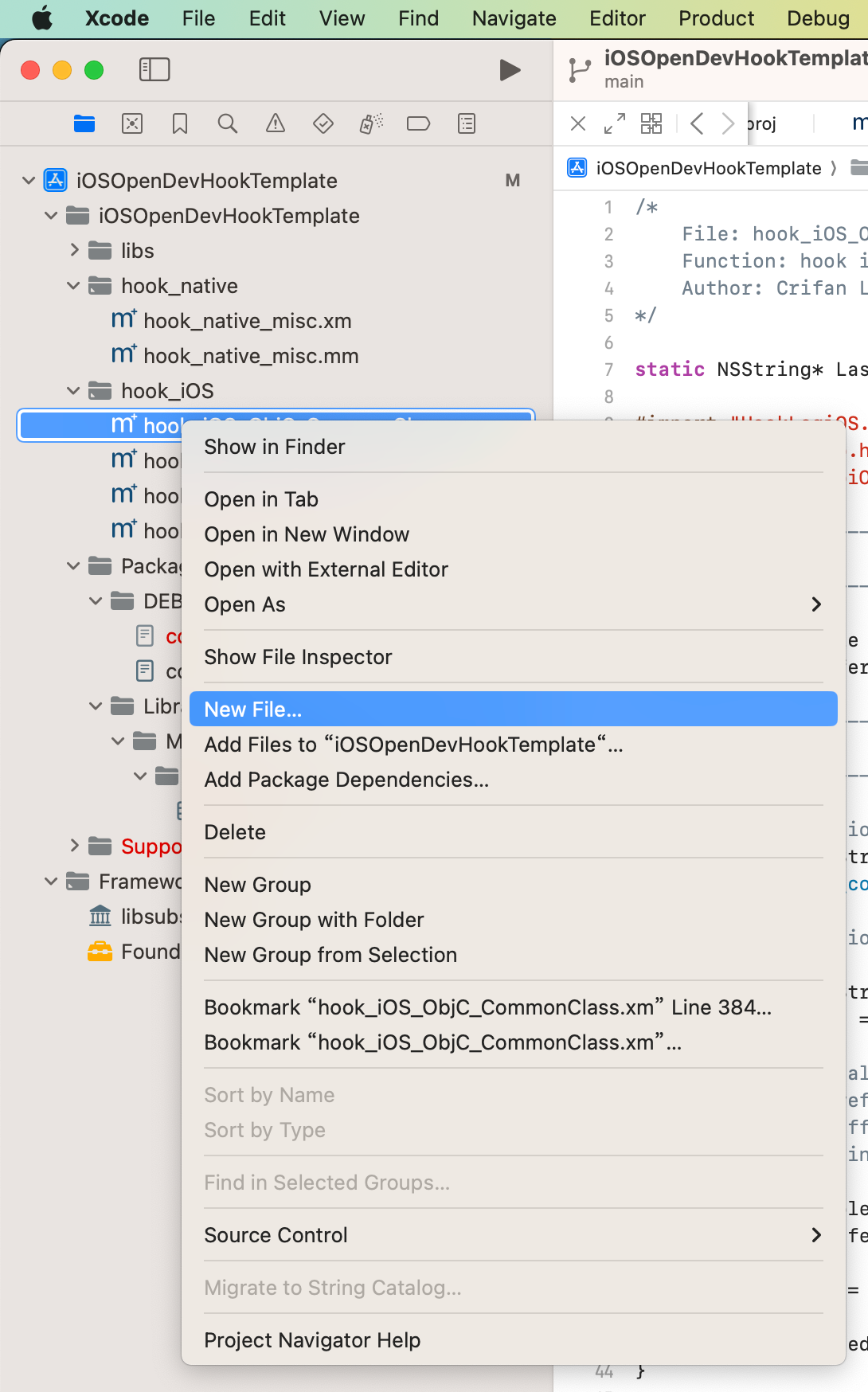The image size is (868, 1392).
Task: Open the Issue navigator warning icon
Action: point(276,123)
